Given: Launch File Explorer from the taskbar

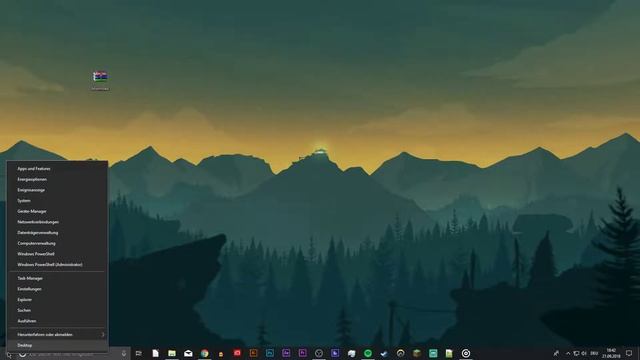Looking at the screenshot, I should [x=172, y=353].
